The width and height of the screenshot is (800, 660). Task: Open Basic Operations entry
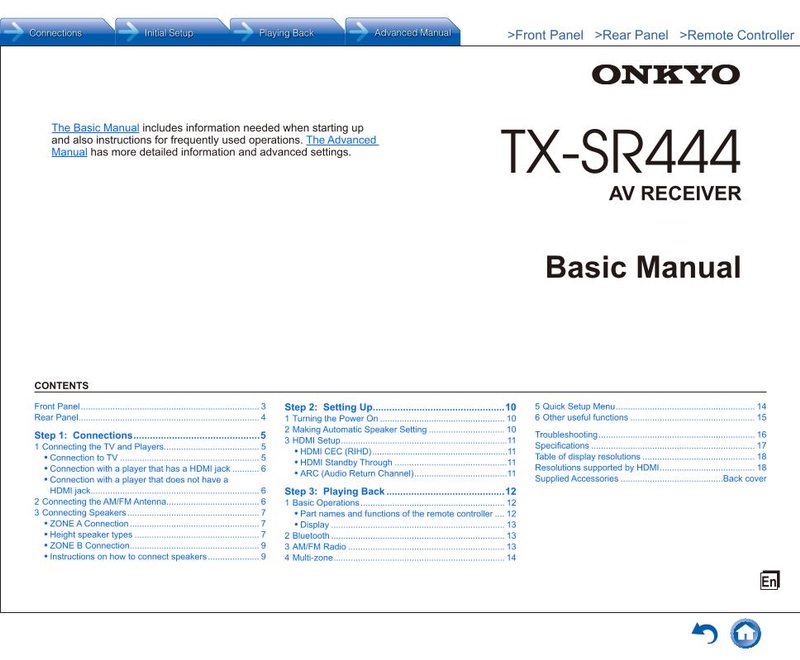click(x=401, y=502)
